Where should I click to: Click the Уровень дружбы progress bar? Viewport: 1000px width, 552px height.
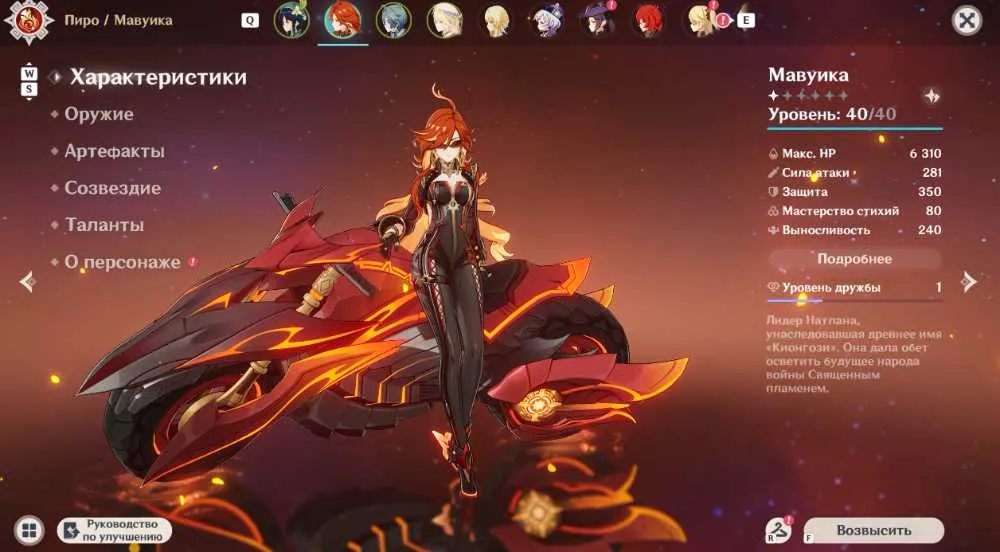tap(855, 300)
